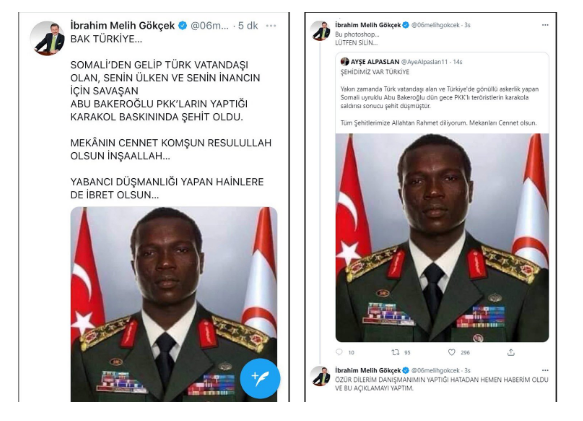583x421 pixels.
Task: Click the ÖZÜR DİLERİM apology reply text
Action: coord(442,384)
